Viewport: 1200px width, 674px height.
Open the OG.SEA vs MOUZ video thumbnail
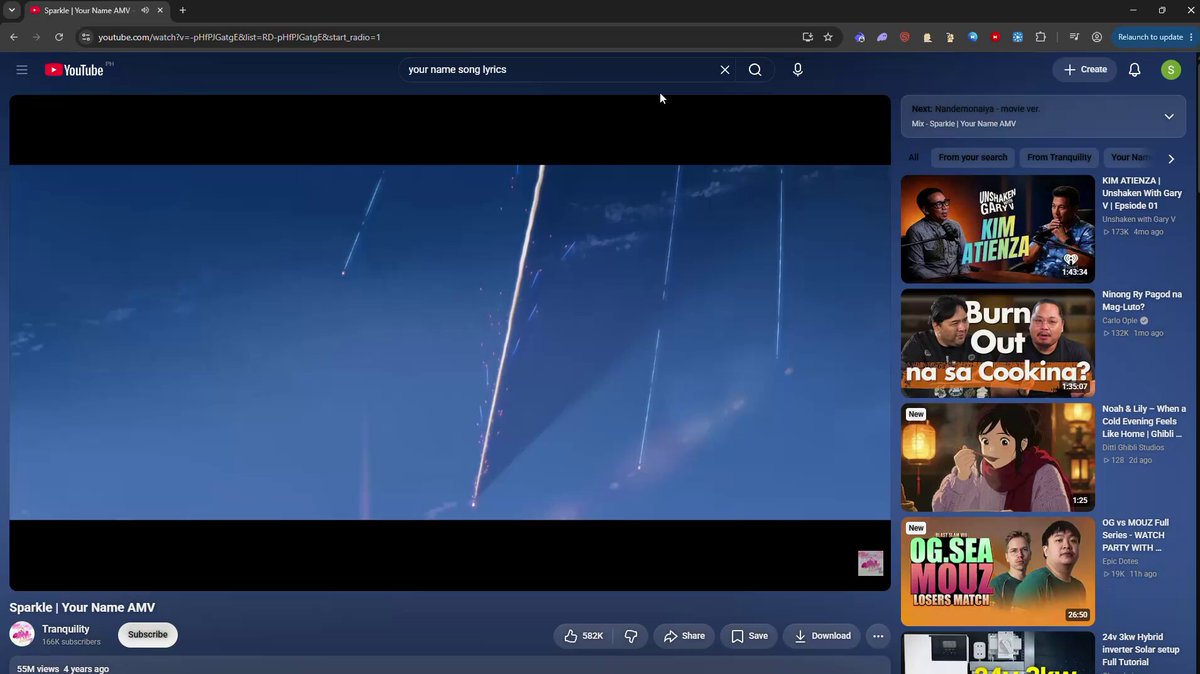pyautogui.click(x=998, y=571)
